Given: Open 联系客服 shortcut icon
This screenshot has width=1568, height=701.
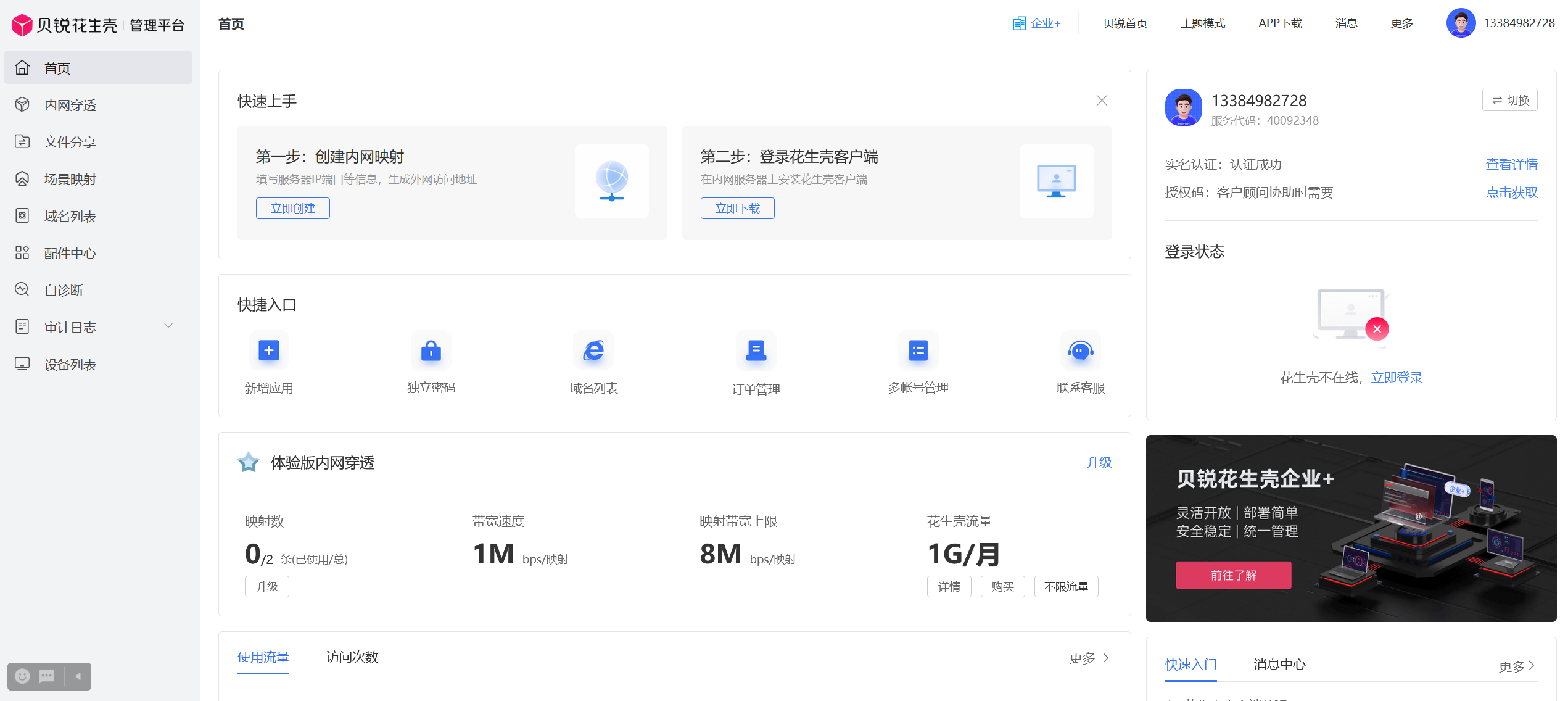Looking at the screenshot, I should pyautogui.click(x=1081, y=350).
